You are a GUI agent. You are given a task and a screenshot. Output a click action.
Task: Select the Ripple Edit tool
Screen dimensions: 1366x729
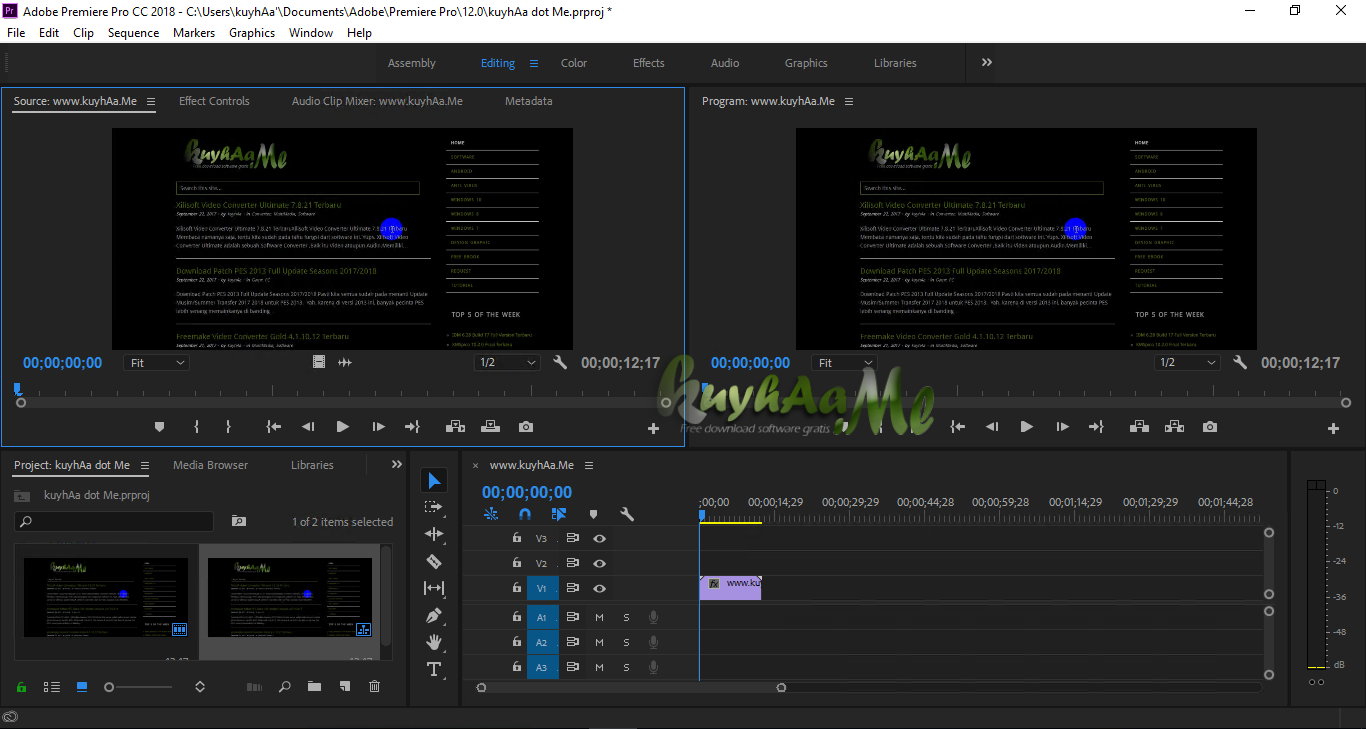point(434,534)
